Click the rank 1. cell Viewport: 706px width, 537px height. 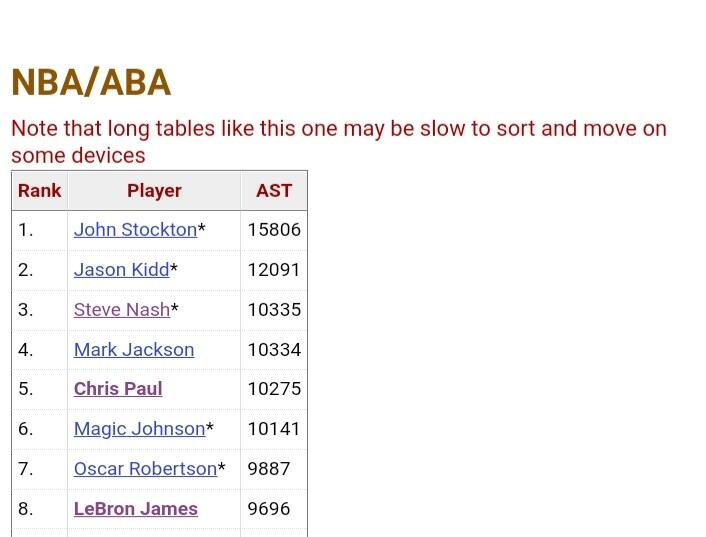[26, 229]
